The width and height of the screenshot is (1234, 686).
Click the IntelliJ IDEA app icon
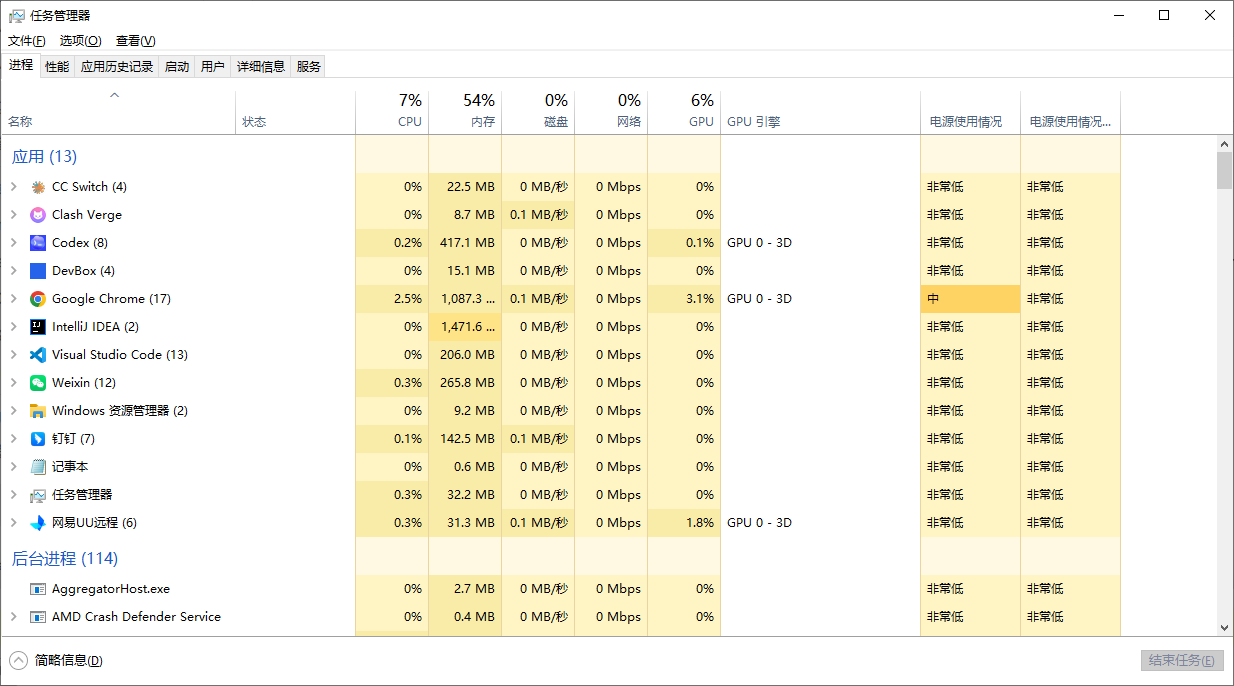pyautogui.click(x=38, y=327)
